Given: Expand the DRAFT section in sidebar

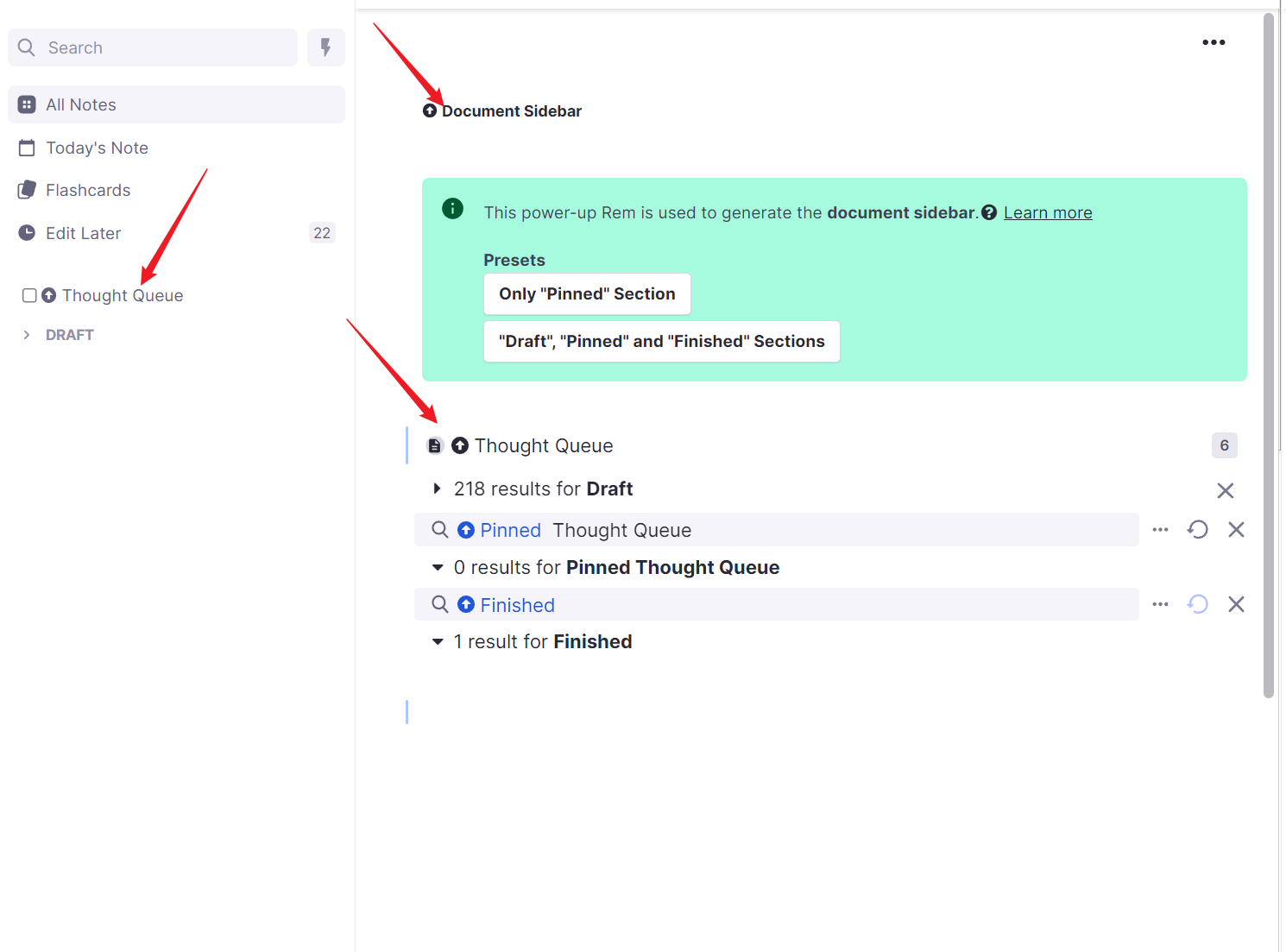Looking at the screenshot, I should (x=27, y=335).
